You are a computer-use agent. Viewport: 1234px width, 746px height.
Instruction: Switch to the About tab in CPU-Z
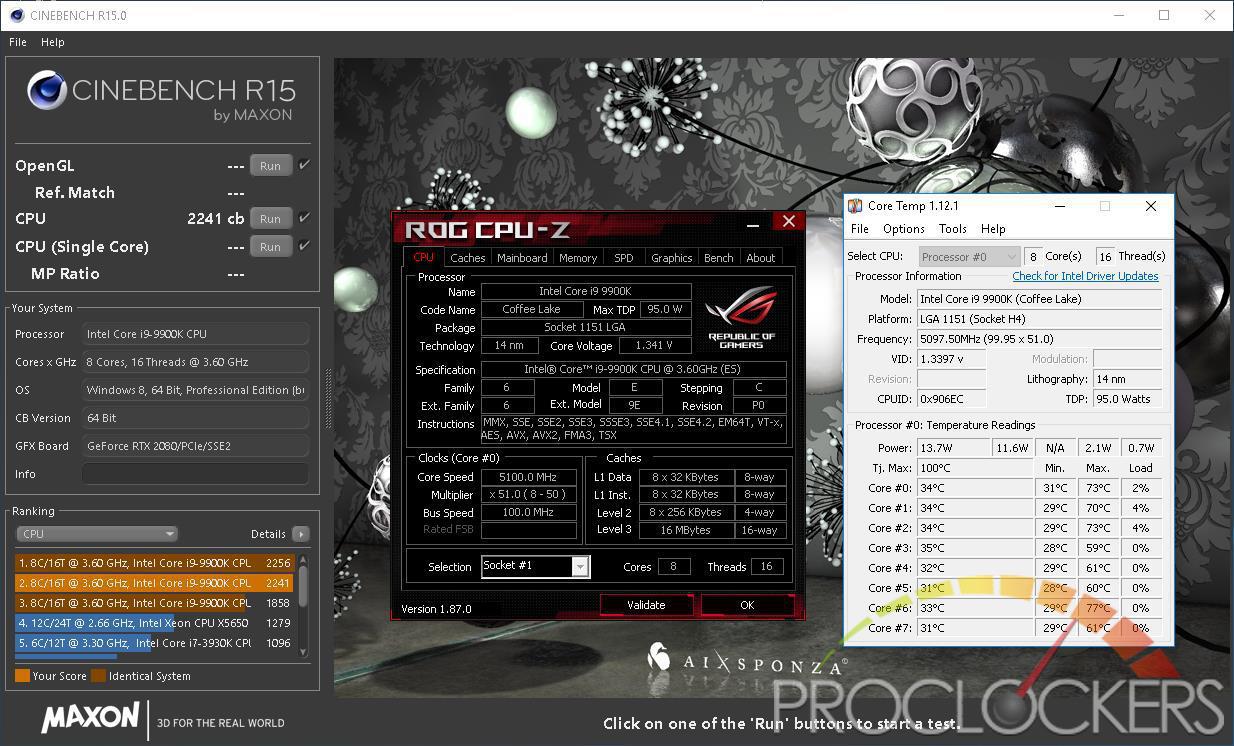pyautogui.click(x=761, y=257)
